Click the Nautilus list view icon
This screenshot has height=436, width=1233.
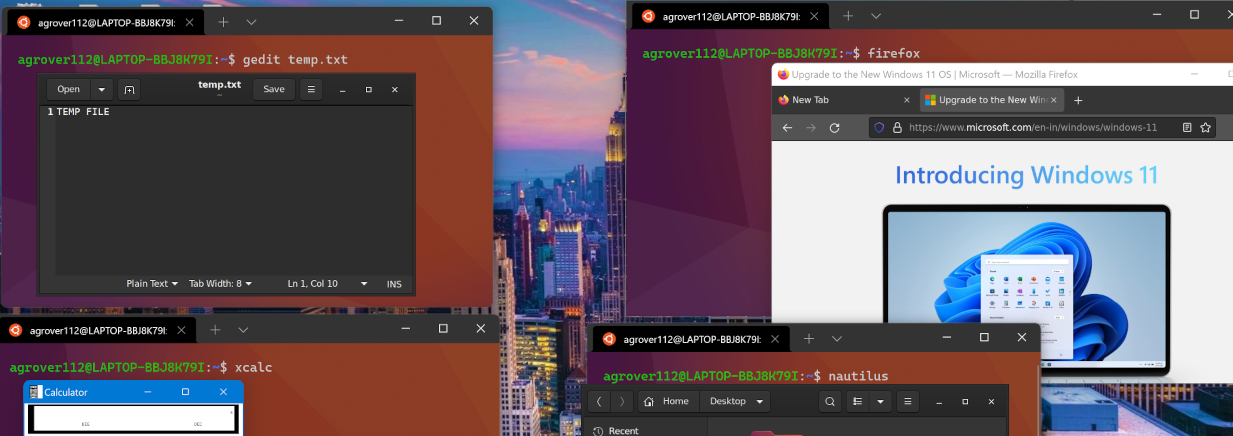click(x=857, y=401)
